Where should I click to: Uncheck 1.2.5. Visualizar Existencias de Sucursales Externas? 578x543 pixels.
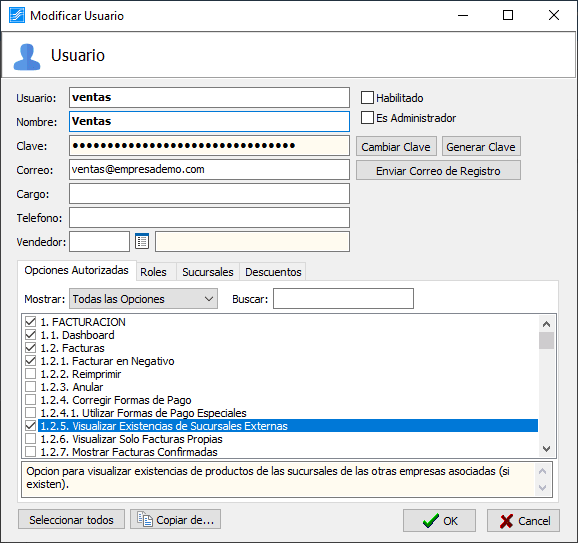[x=31, y=426]
